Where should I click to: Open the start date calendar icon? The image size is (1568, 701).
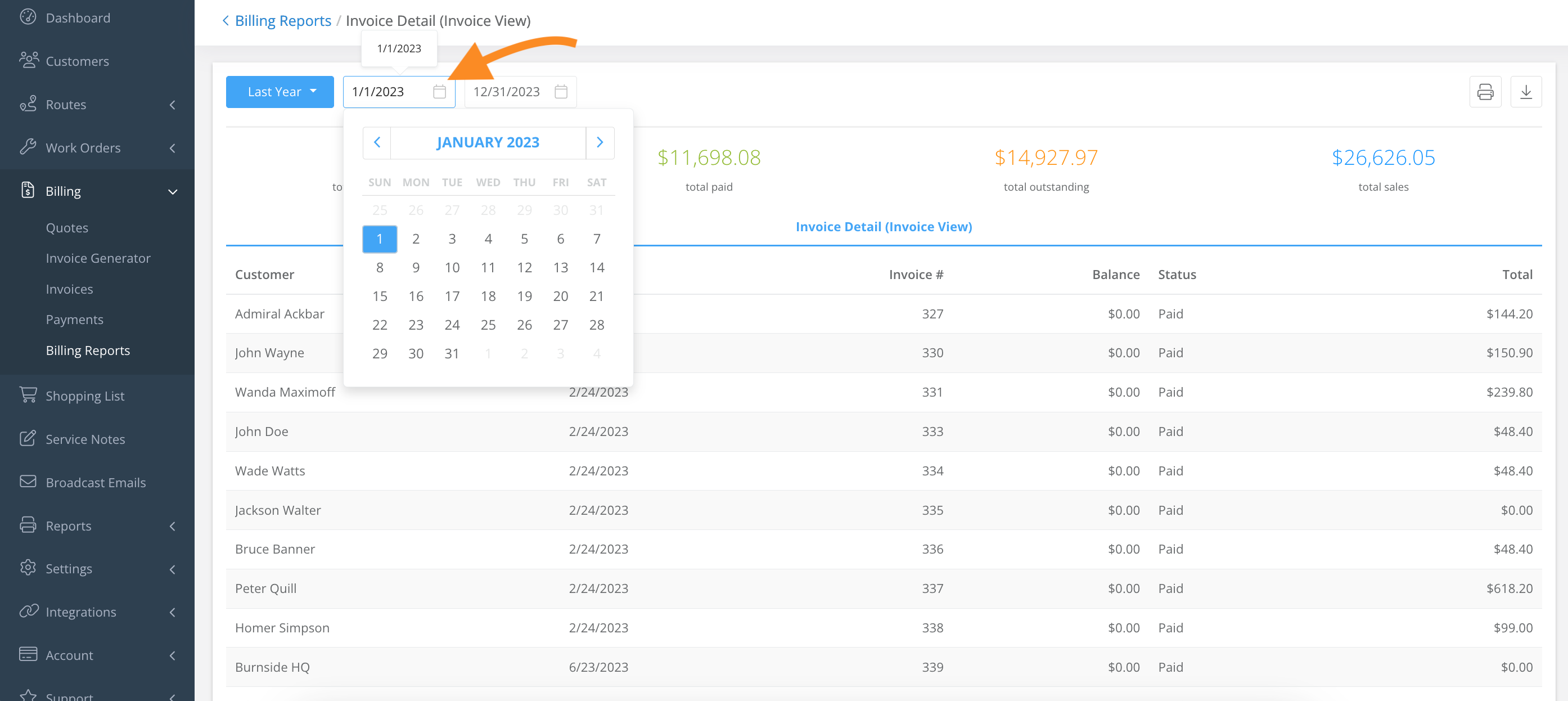point(439,92)
